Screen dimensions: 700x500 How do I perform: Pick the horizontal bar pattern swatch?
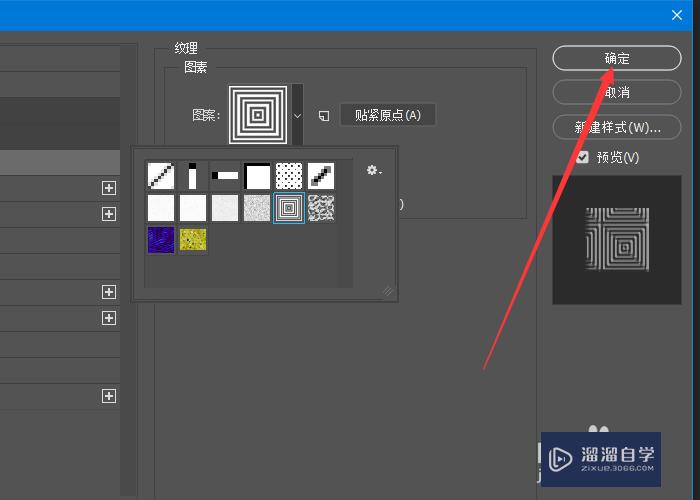pos(225,175)
